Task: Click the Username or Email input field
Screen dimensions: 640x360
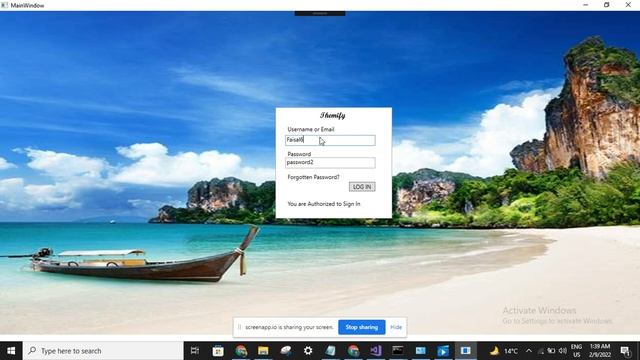Action: 330,140
